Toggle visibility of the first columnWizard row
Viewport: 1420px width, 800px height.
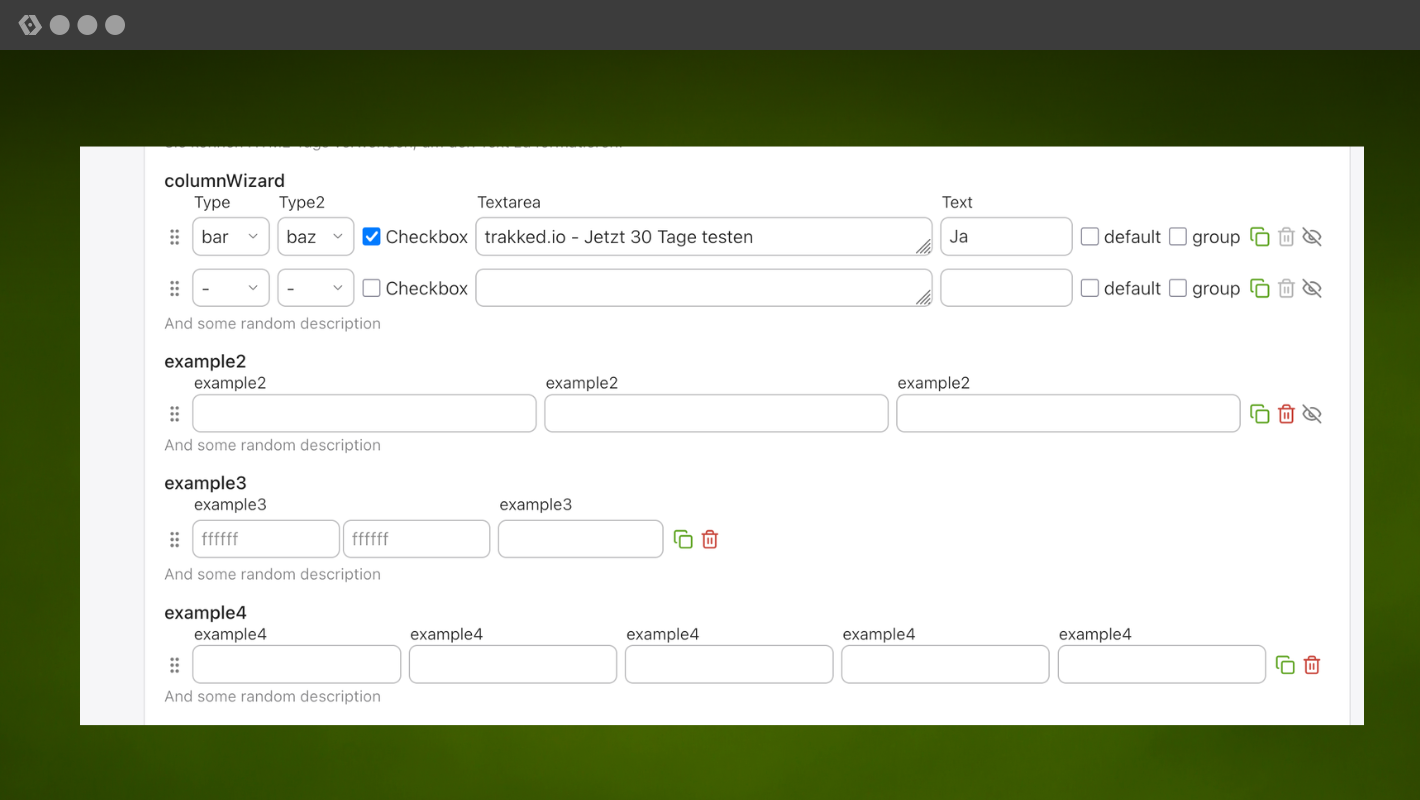tap(1312, 237)
